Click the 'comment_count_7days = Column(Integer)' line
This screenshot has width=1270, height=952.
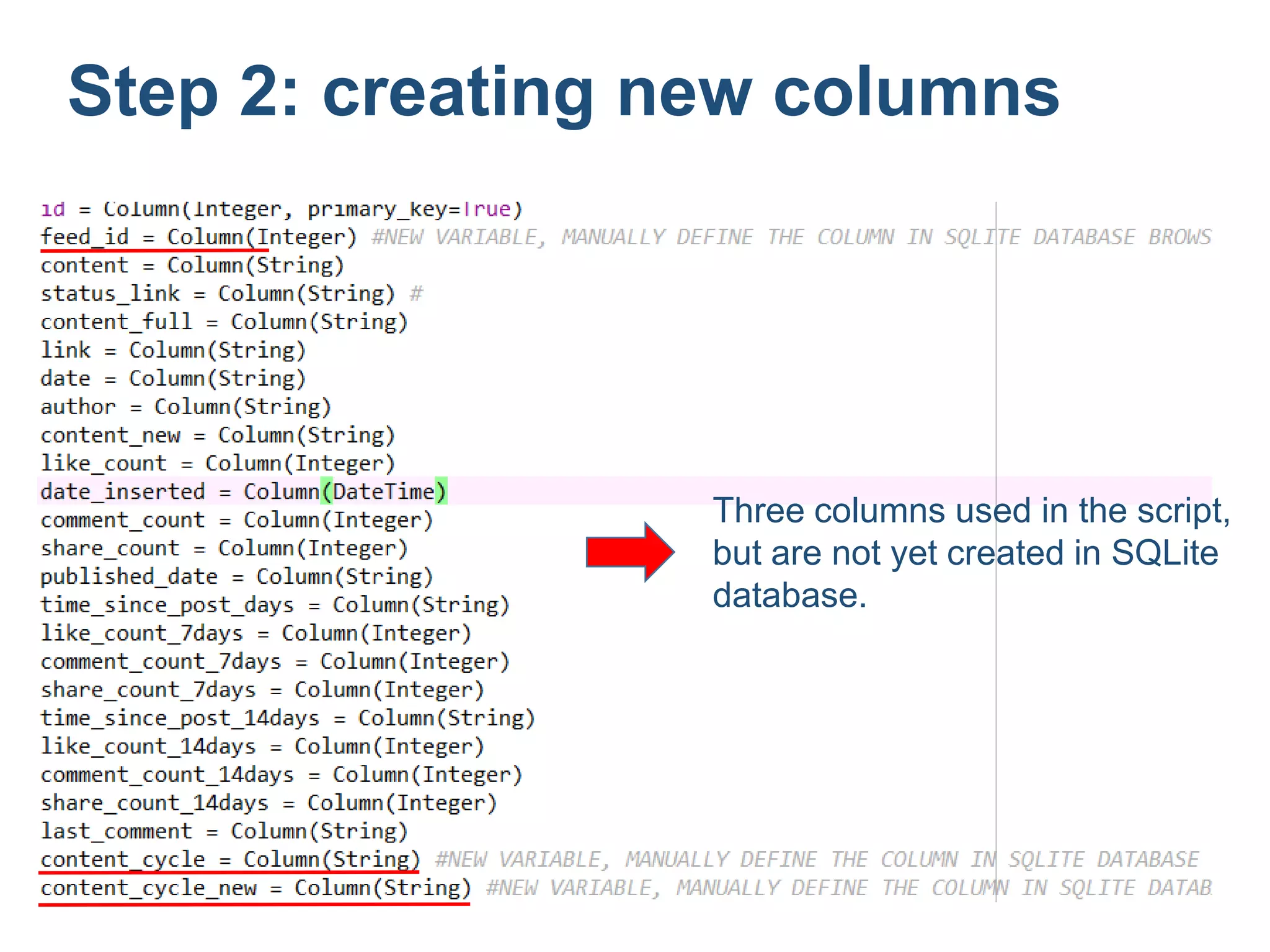point(275,662)
